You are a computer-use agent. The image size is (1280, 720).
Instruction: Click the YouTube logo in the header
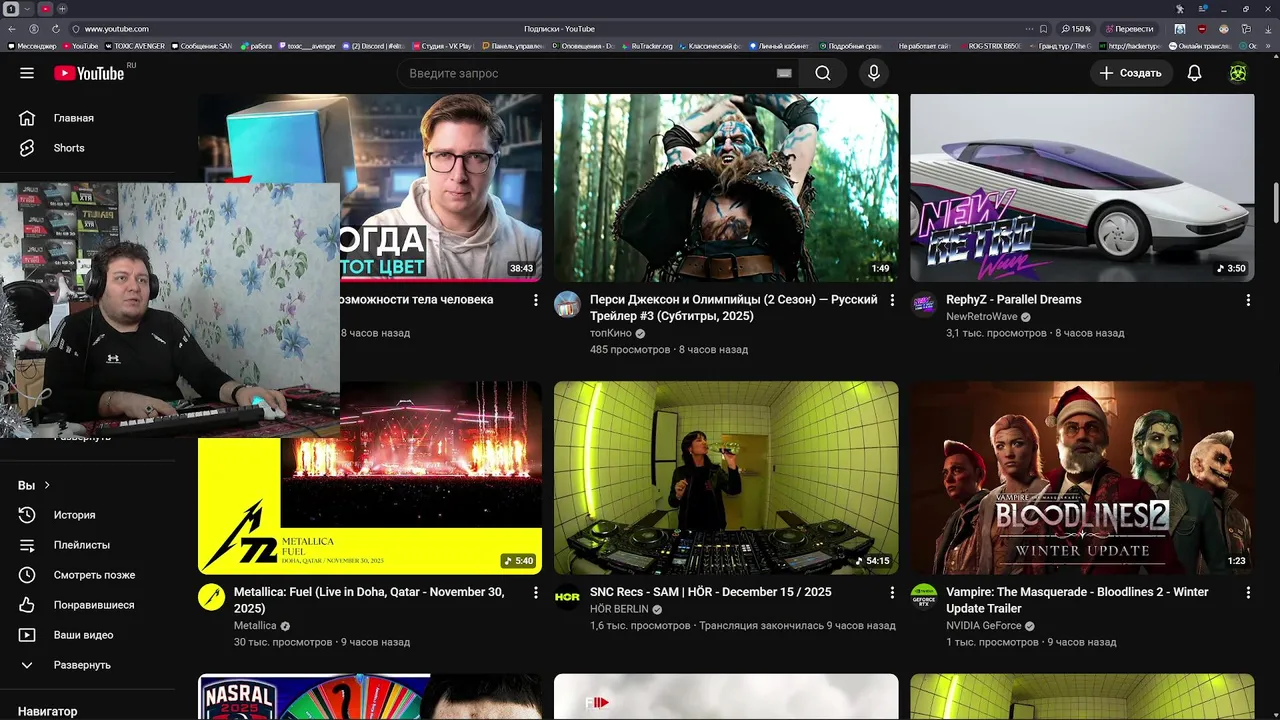click(x=89, y=73)
